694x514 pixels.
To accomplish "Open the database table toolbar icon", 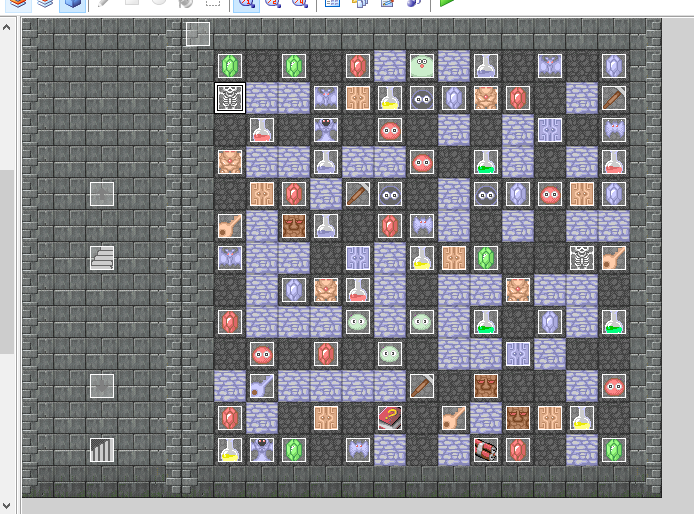I will 332,4.
